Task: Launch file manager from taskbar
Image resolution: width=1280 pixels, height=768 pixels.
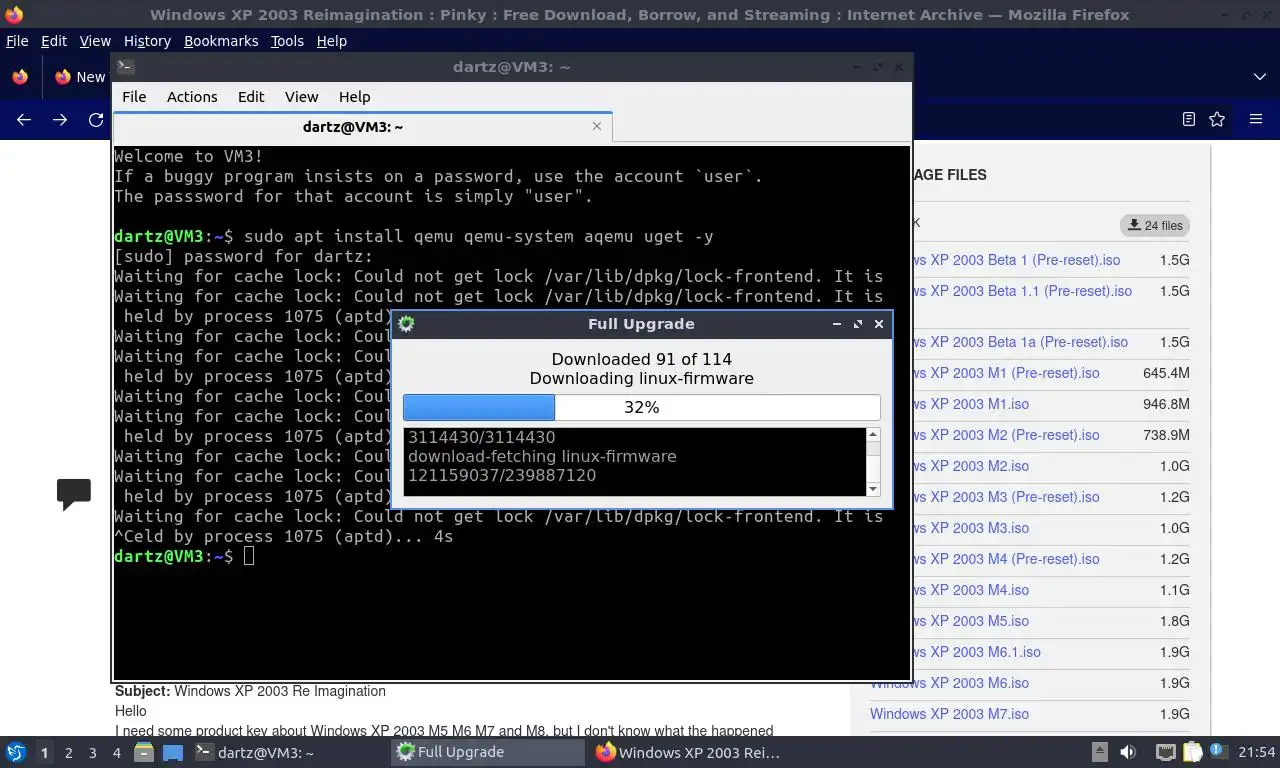Action: (x=144, y=752)
